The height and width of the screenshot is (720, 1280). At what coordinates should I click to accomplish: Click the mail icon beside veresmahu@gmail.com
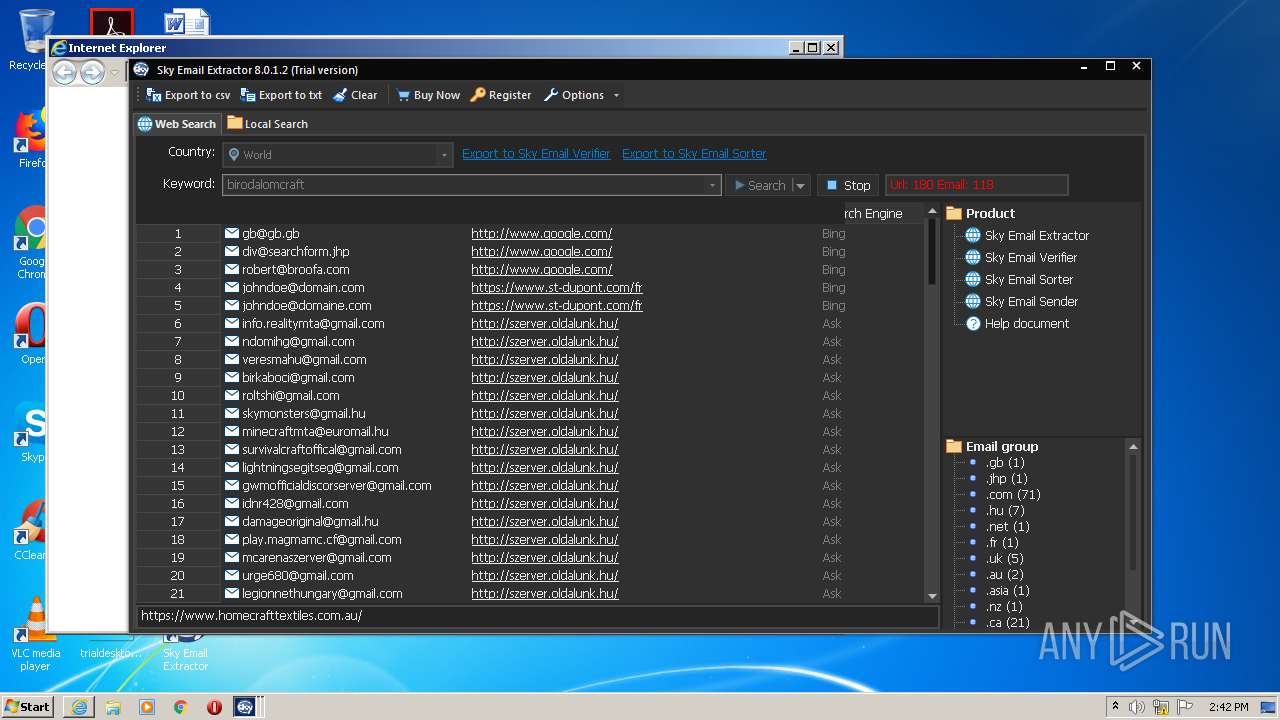pyautogui.click(x=232, y=360)
